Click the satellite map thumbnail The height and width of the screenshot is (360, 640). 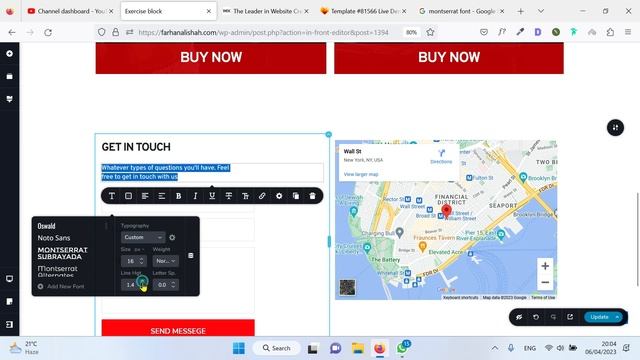coord(347,287)
